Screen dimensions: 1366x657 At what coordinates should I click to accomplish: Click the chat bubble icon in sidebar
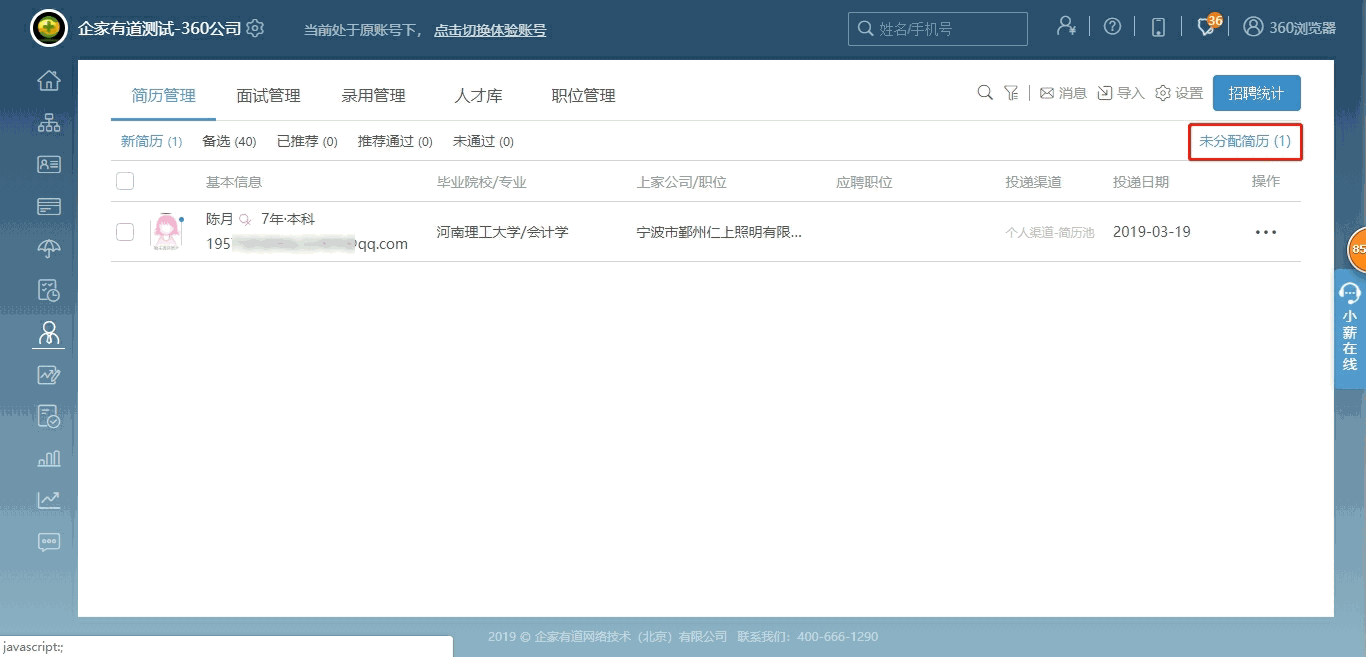click(48, 542)
